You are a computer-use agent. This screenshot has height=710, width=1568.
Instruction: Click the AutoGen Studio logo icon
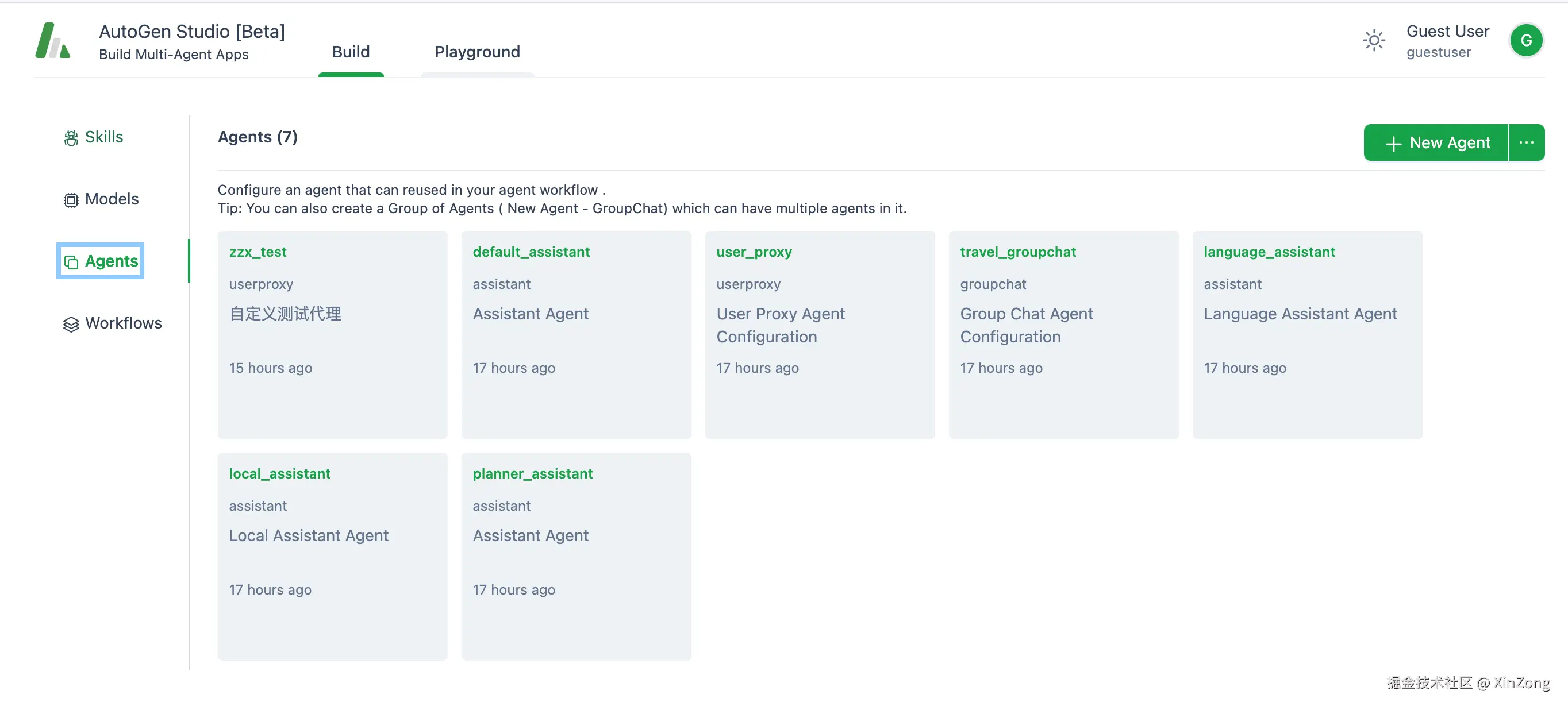pyautogui.click(x=52, y=41)
